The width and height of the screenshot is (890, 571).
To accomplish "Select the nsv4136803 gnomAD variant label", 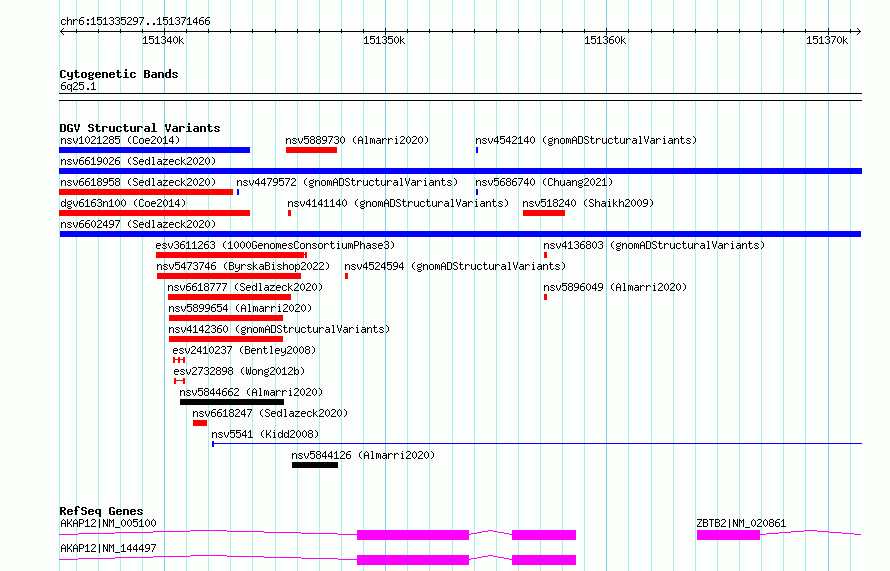I will (654, 245).
